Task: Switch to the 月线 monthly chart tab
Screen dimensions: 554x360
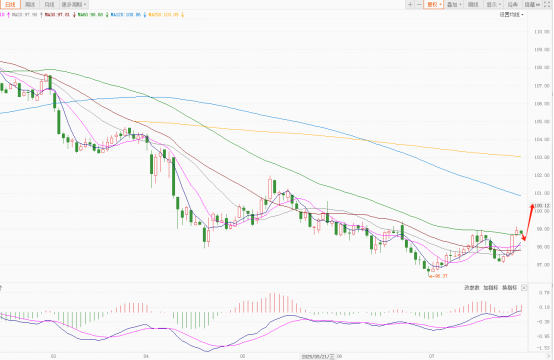Action: (49, 5)
